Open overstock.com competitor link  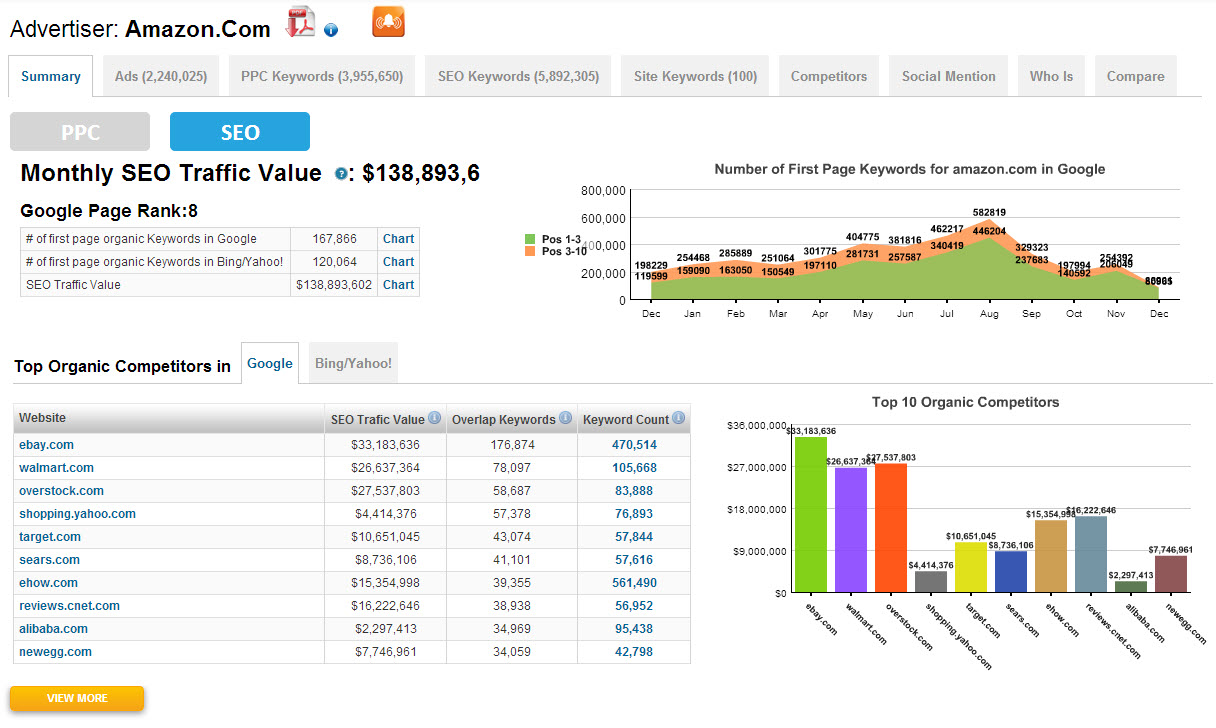tap(61, 491)
